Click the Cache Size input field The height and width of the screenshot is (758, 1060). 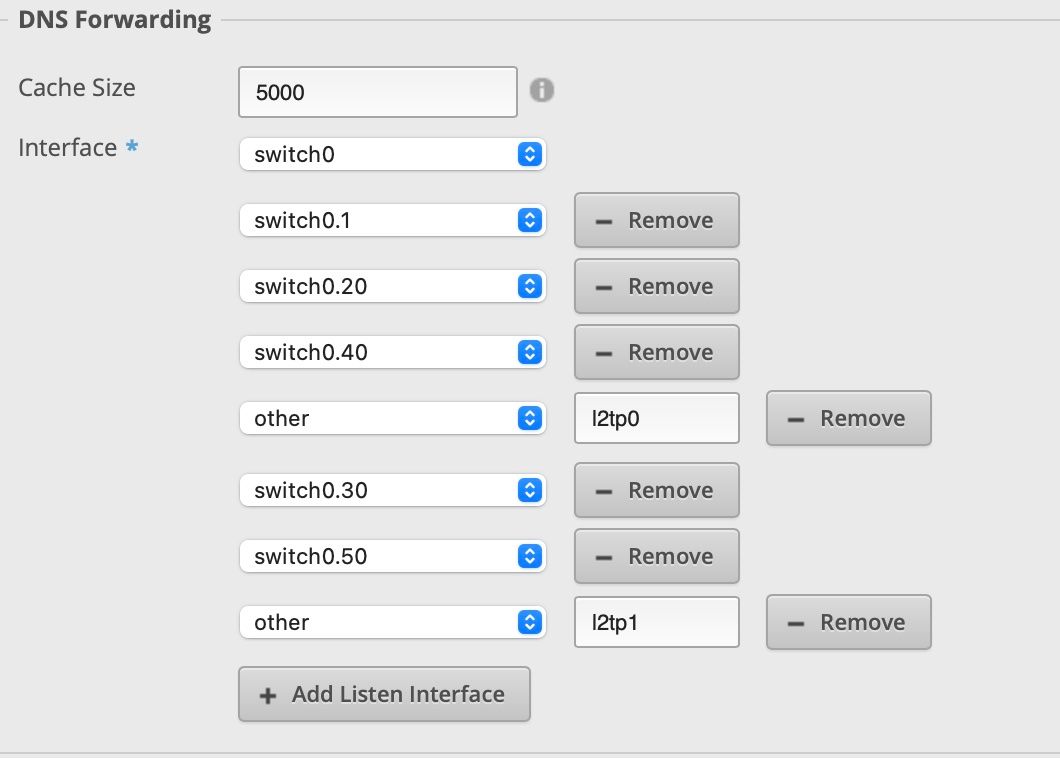coord(377,92)
